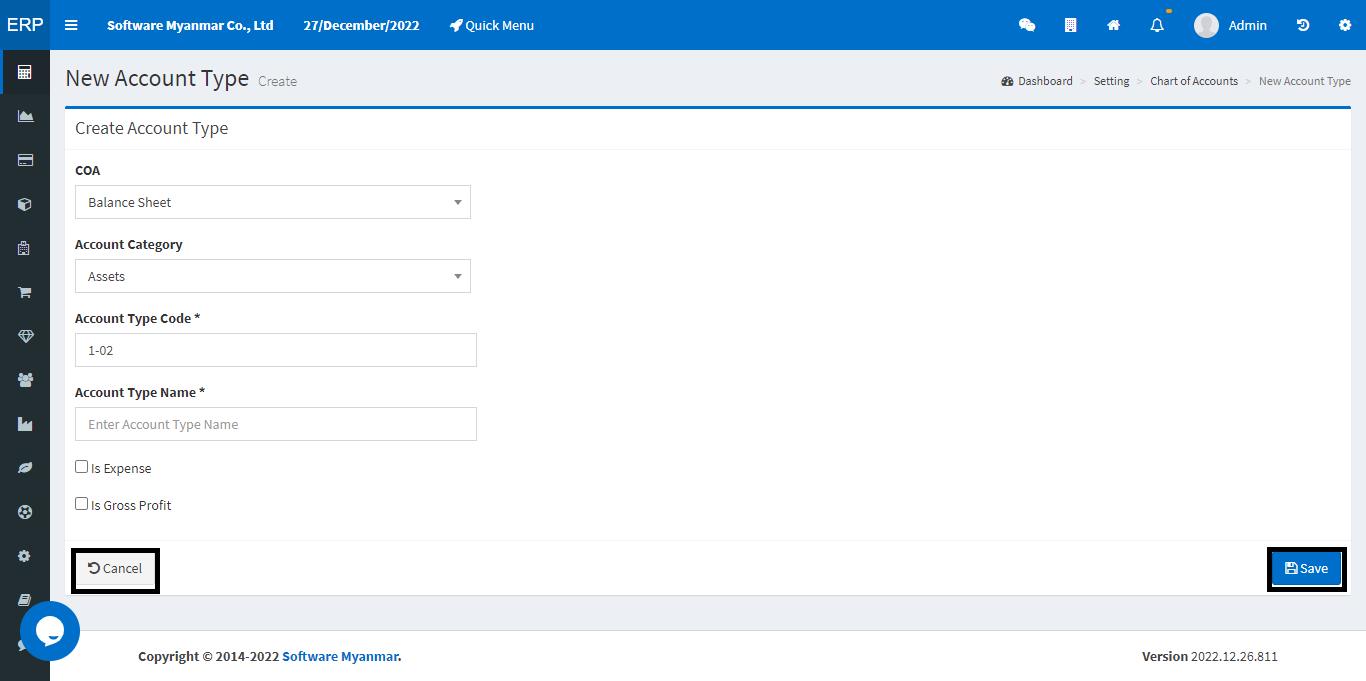Open the leaf sidebar icon

[25, 468]
